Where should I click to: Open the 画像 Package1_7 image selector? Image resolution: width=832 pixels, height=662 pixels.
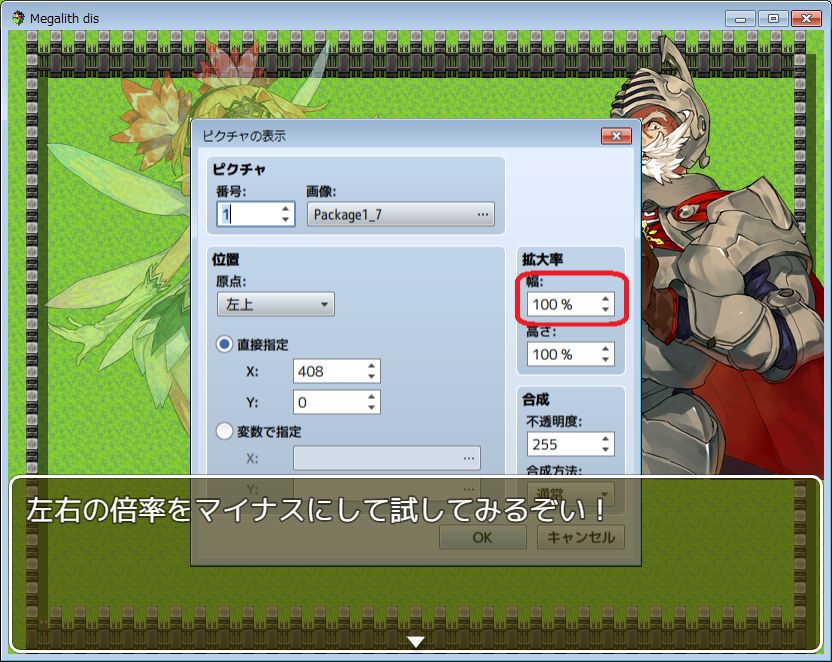pyautogui.click(x=401, y=214)
